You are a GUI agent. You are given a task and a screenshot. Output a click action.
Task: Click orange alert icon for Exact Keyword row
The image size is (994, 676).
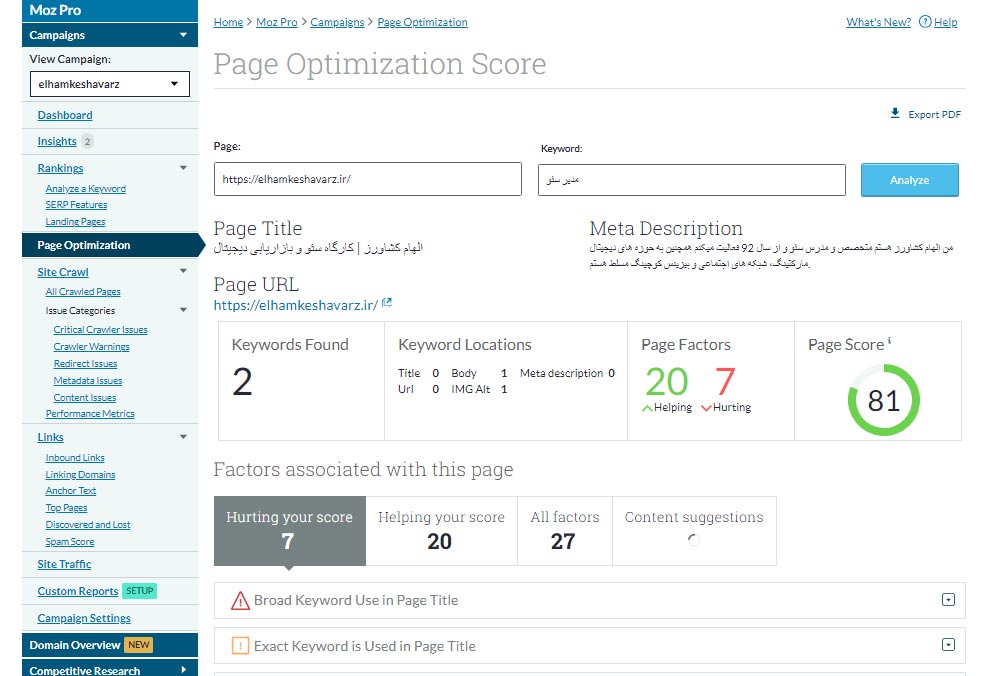click(240, 646)
